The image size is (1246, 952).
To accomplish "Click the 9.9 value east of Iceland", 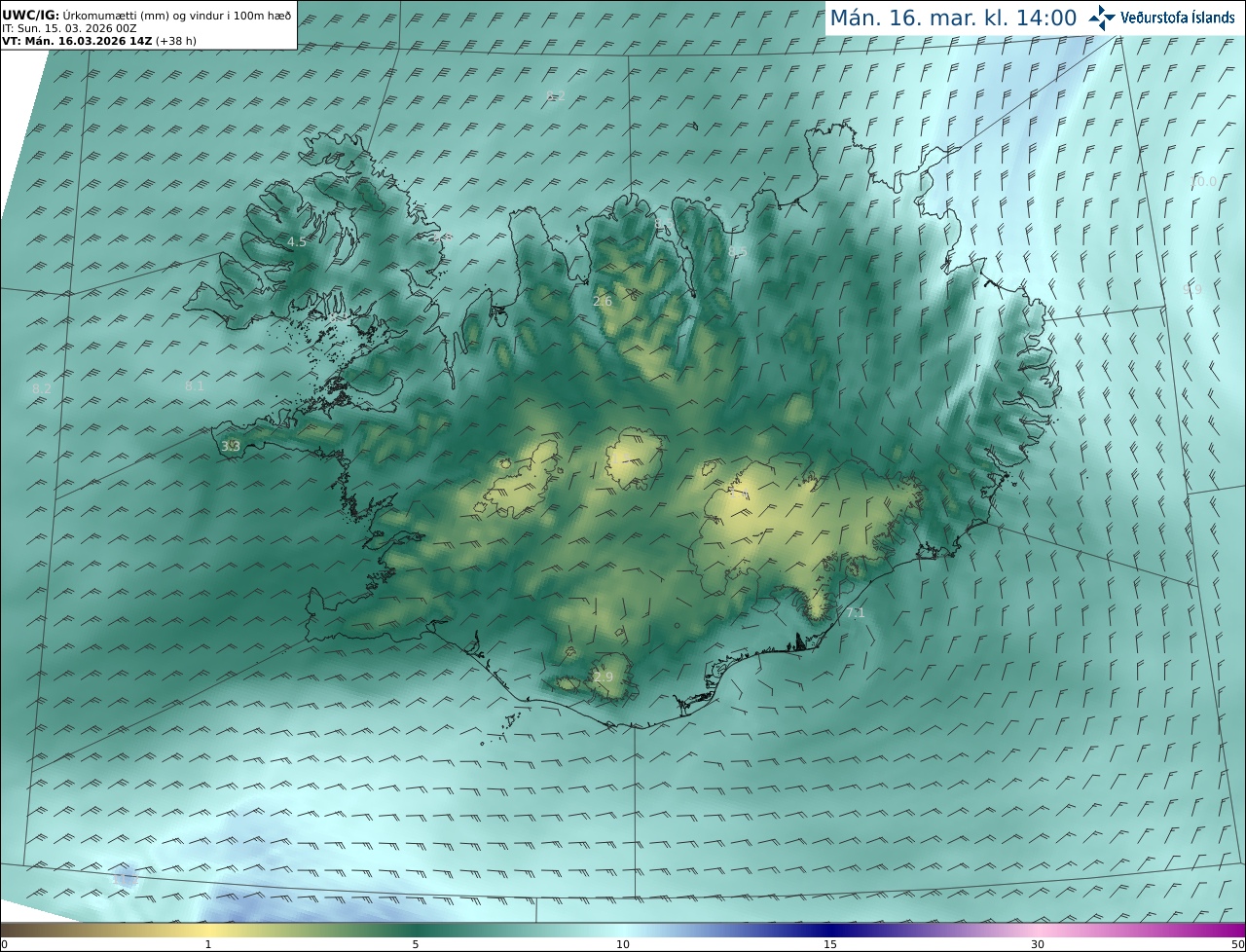I will [x=1192, y=290].
